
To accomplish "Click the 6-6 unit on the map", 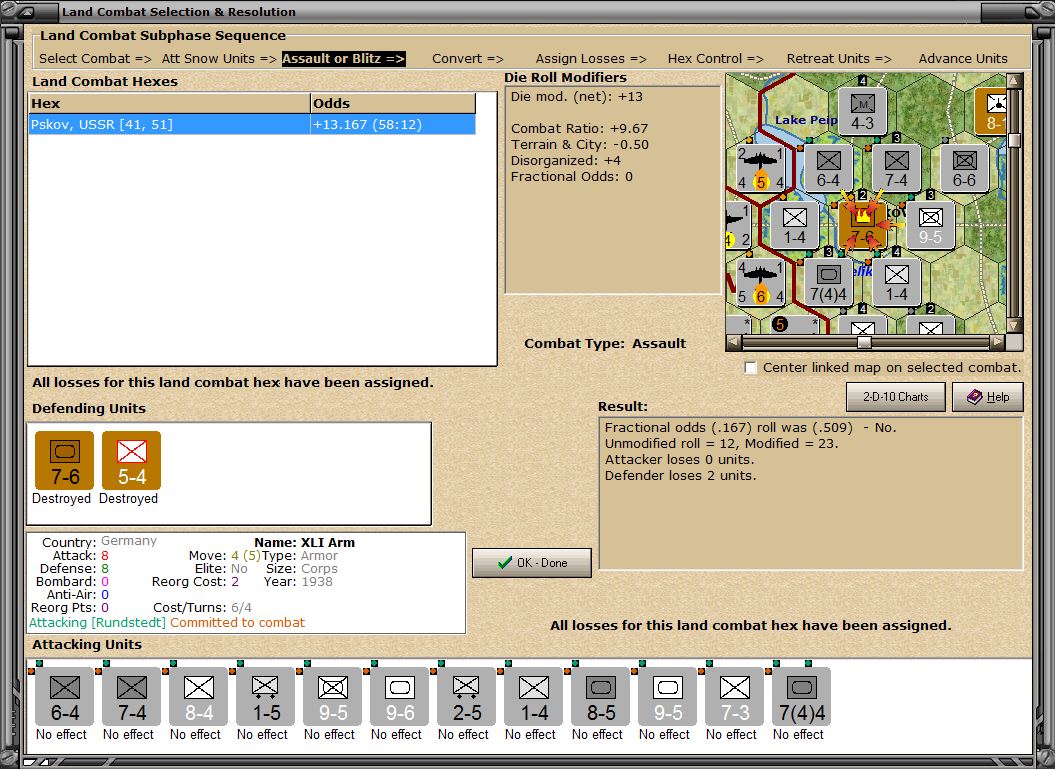I will coord(964,168).
